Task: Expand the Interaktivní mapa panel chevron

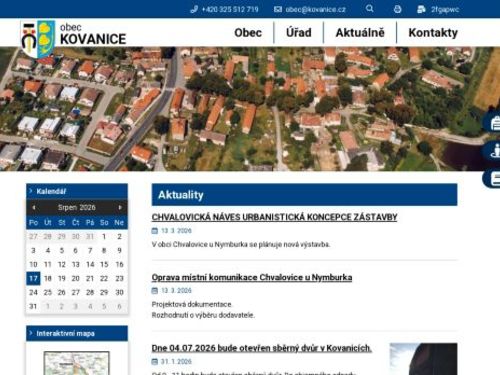Action: [31, 333]
